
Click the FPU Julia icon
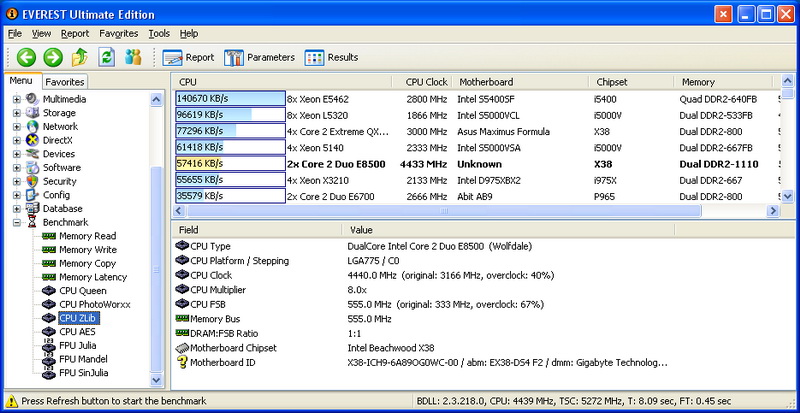(x=49, y=346)
